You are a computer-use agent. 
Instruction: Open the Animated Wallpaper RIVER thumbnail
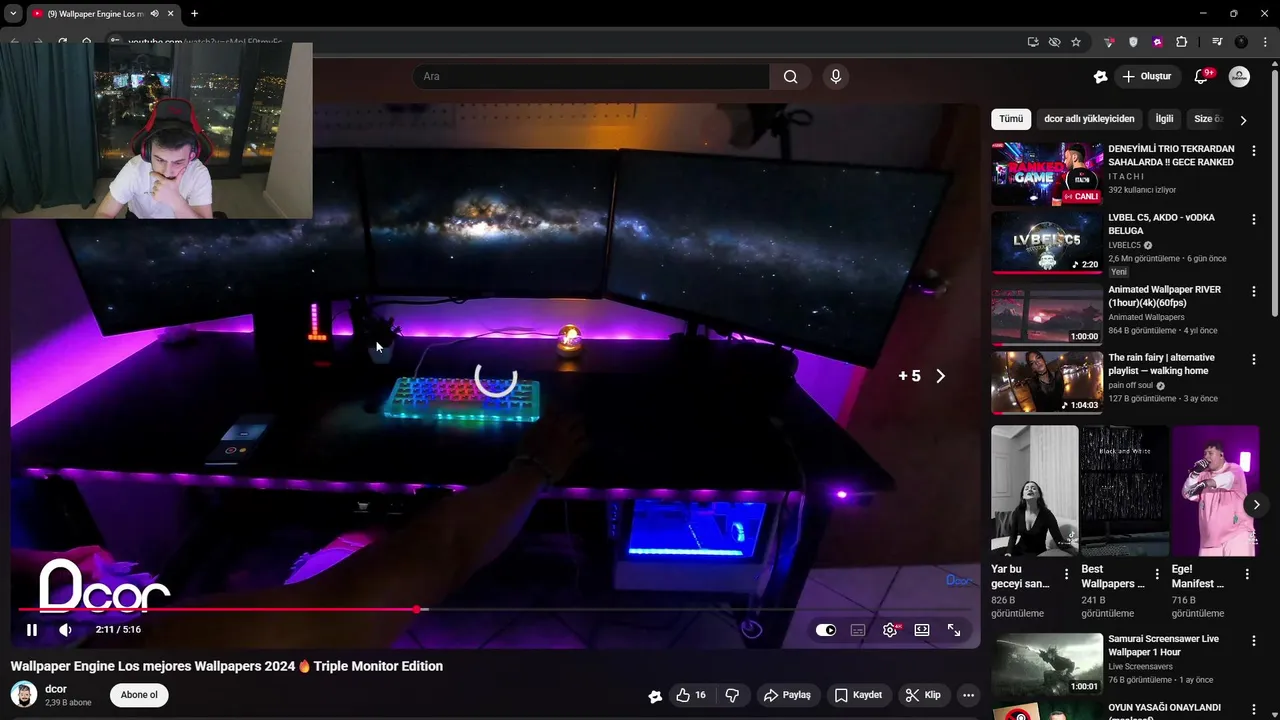coord(1047,314)
